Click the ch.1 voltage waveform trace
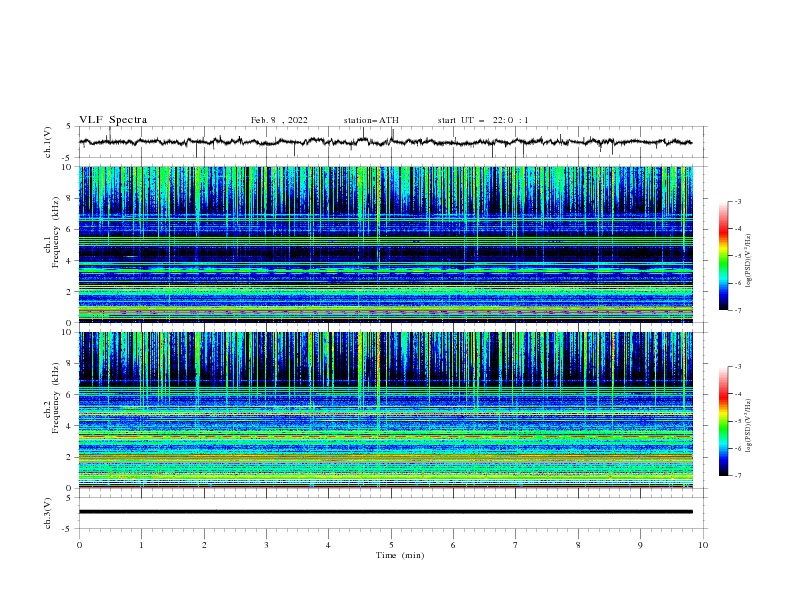The height and width of the screenshot is (612, 792). [x=385, y=142]
